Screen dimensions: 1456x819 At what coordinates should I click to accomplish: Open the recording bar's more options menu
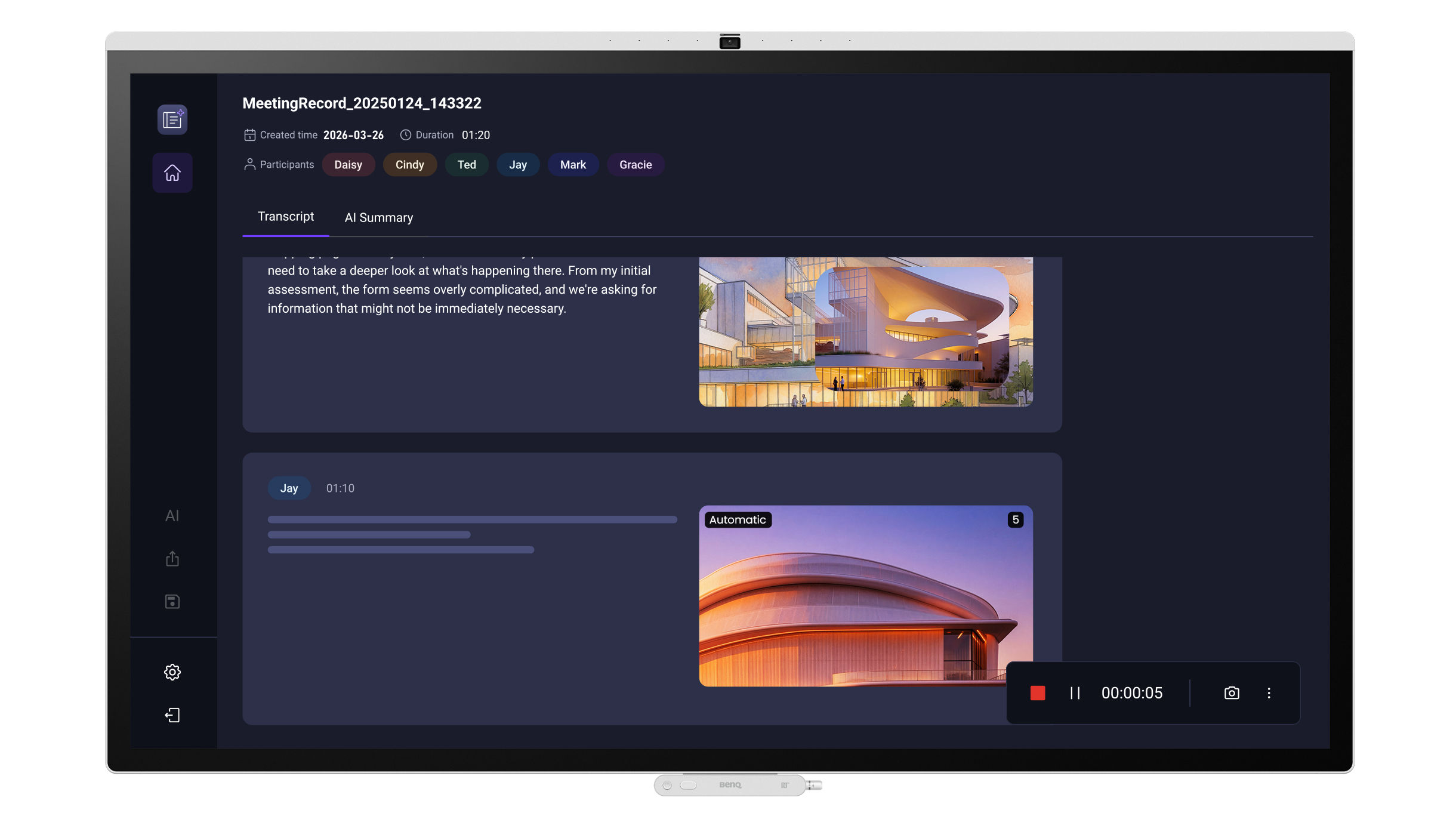(x=1269, y=692)
